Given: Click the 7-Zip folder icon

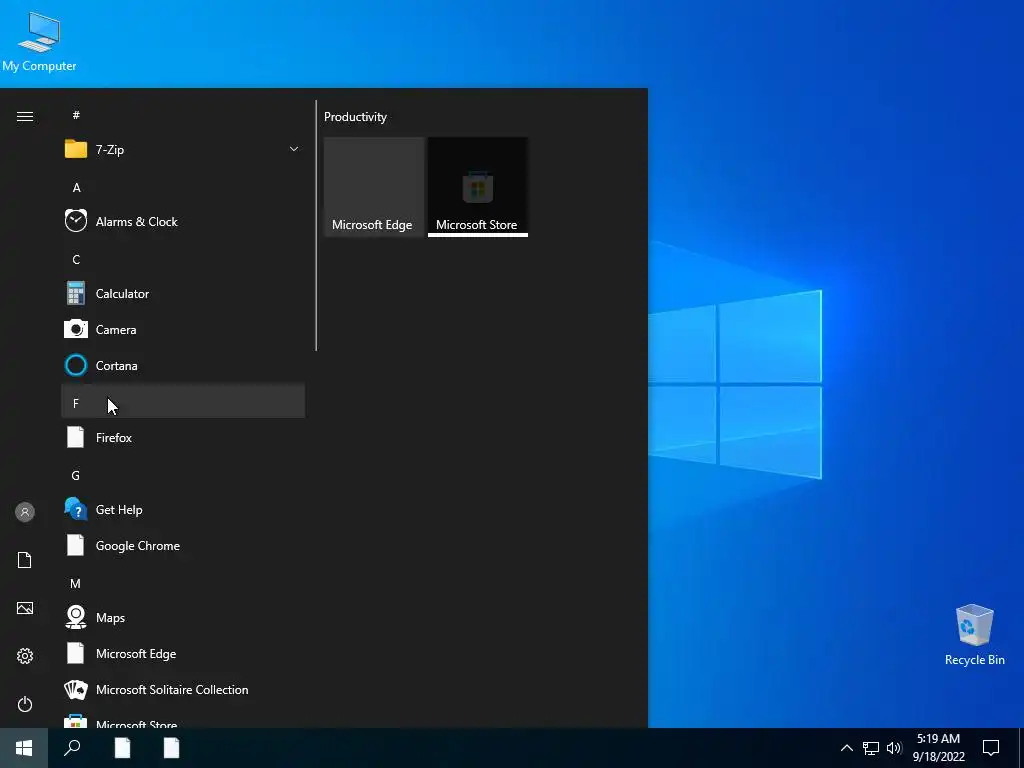Looking at the screenshot, I should click(76, 150).
